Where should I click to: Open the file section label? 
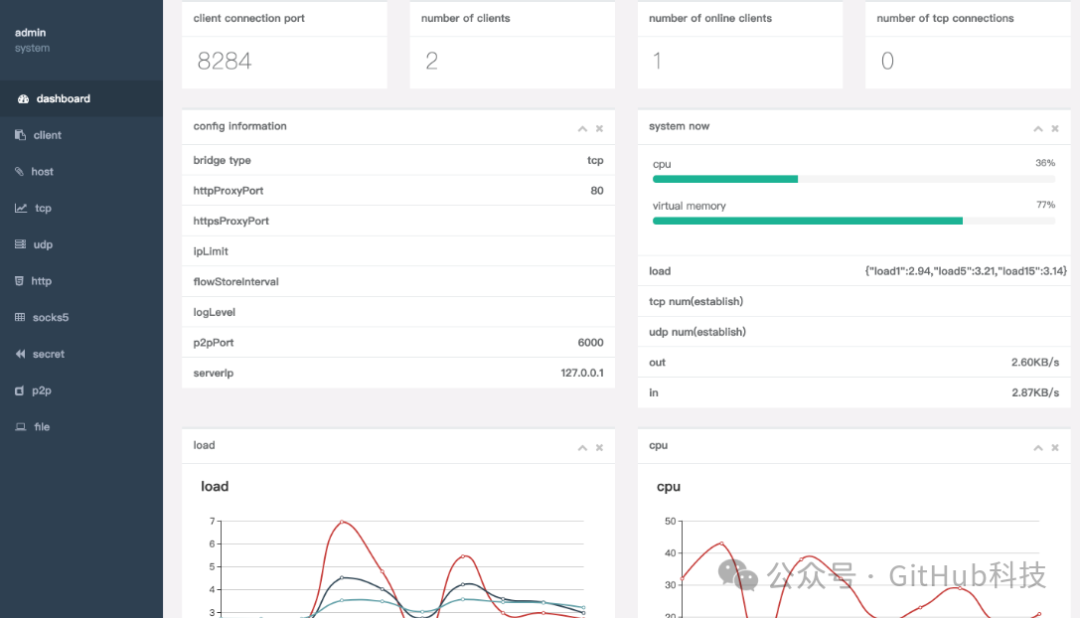[42, 427]
